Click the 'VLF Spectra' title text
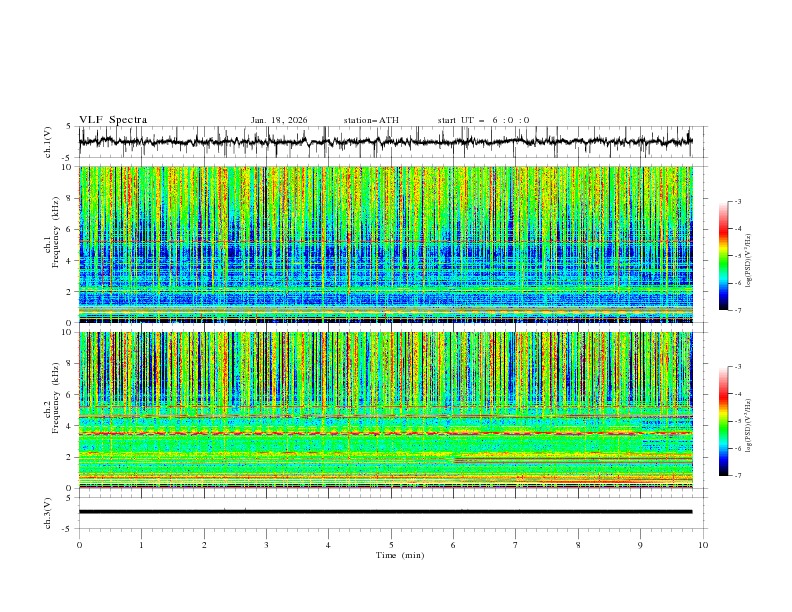Viewport: 792px width, 612px height. tap(113, 120)
